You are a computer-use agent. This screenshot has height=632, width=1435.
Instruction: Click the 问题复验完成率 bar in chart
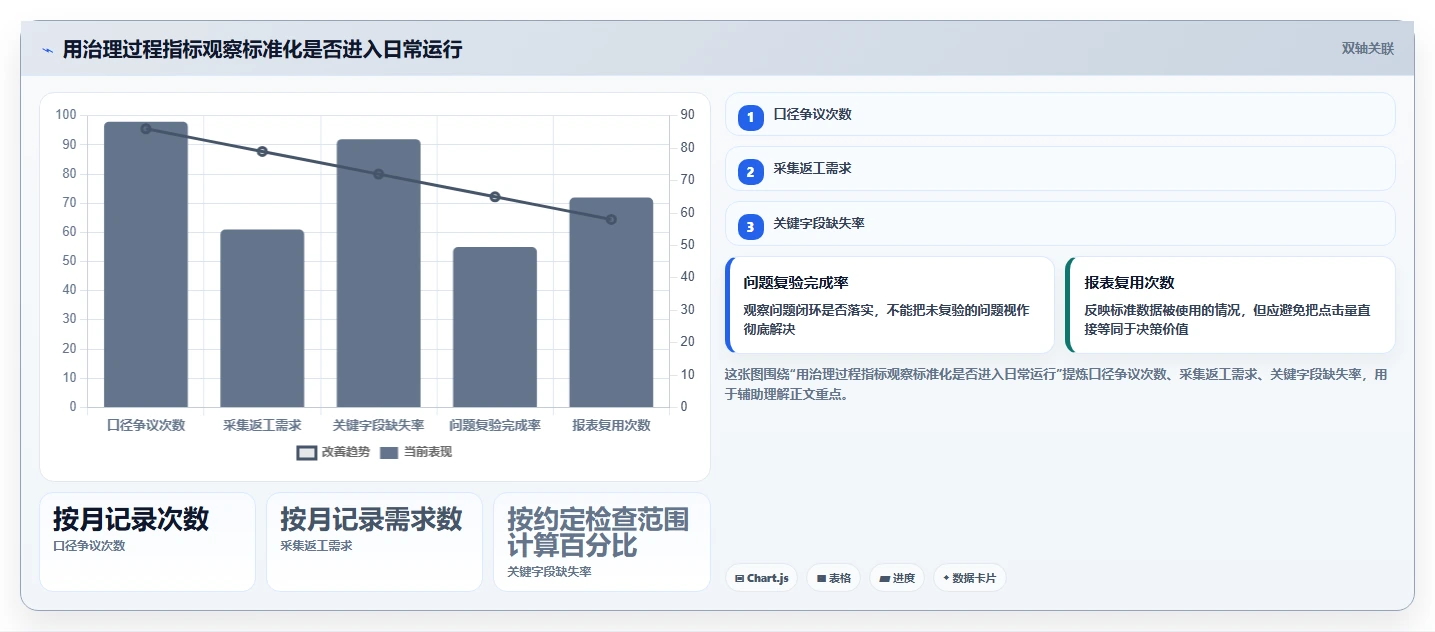click(495, 327)
